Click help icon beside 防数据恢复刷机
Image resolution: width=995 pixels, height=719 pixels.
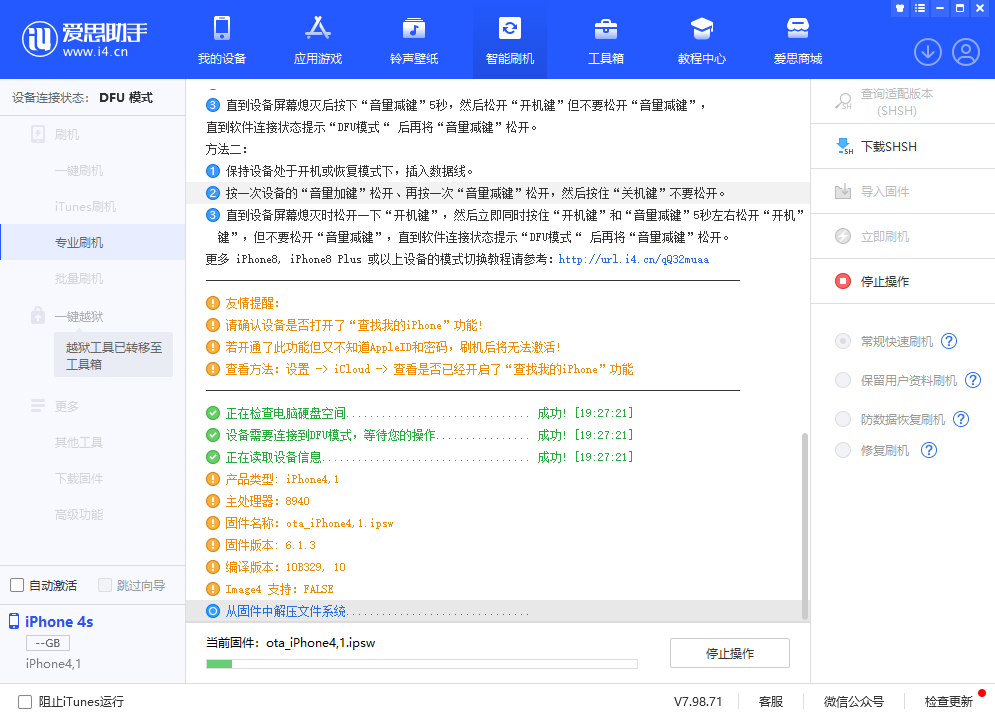[961, 420]
